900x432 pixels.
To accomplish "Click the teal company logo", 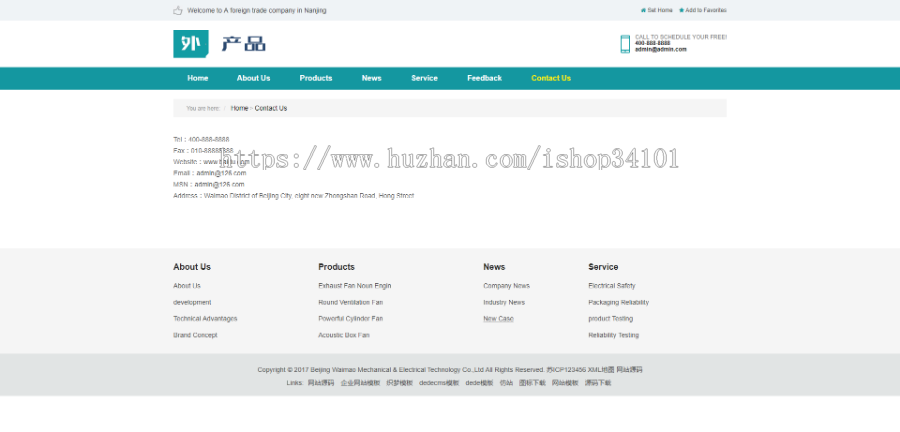I will tap(190, 44).
